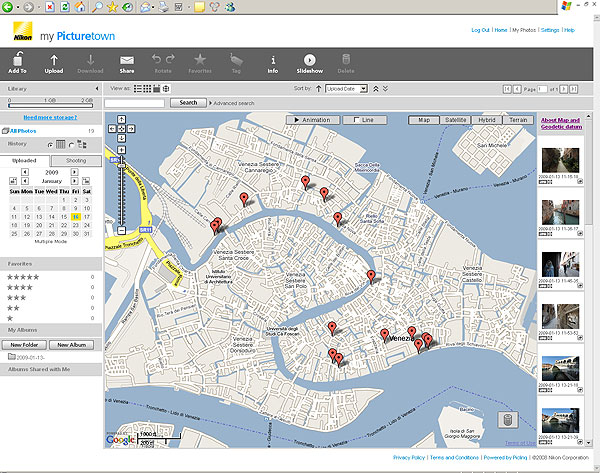Click the browser Print icon
The width and height of the screenshot is (600, 473).
tap(164, 7)
